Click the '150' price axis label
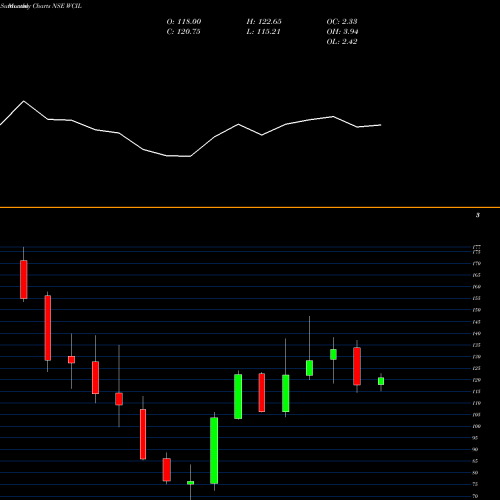The image size is (500, 500). (x=476, y=310)
